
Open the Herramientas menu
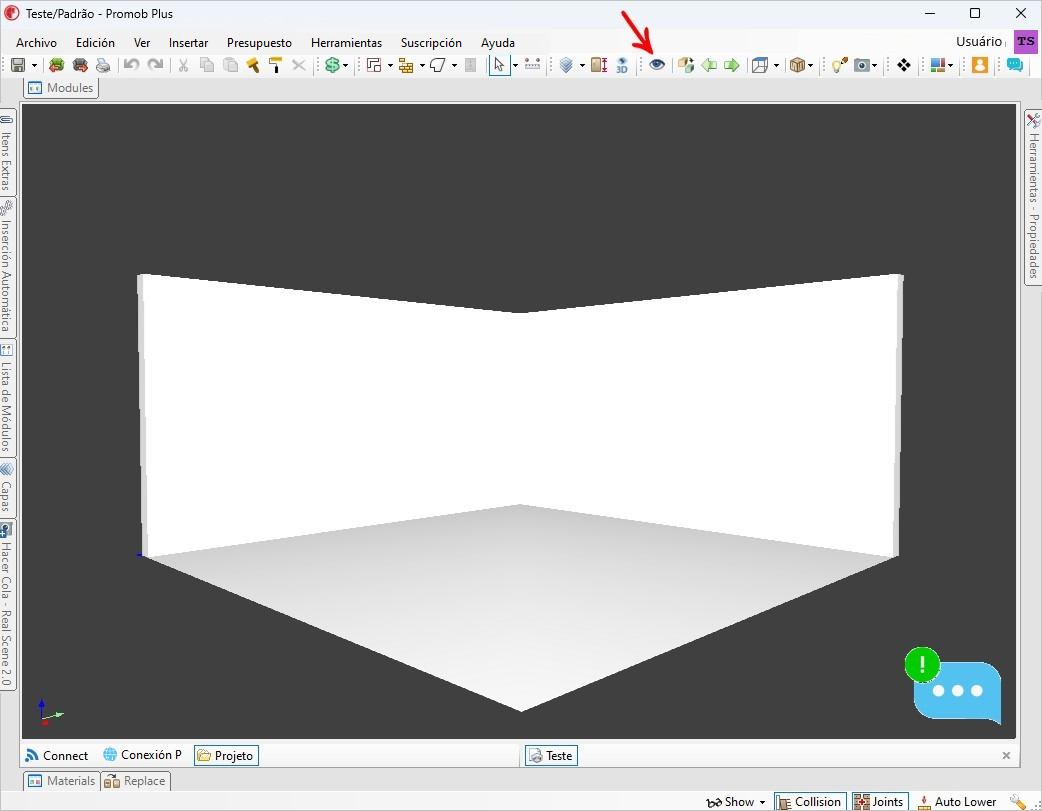click(x=346, y=43)
